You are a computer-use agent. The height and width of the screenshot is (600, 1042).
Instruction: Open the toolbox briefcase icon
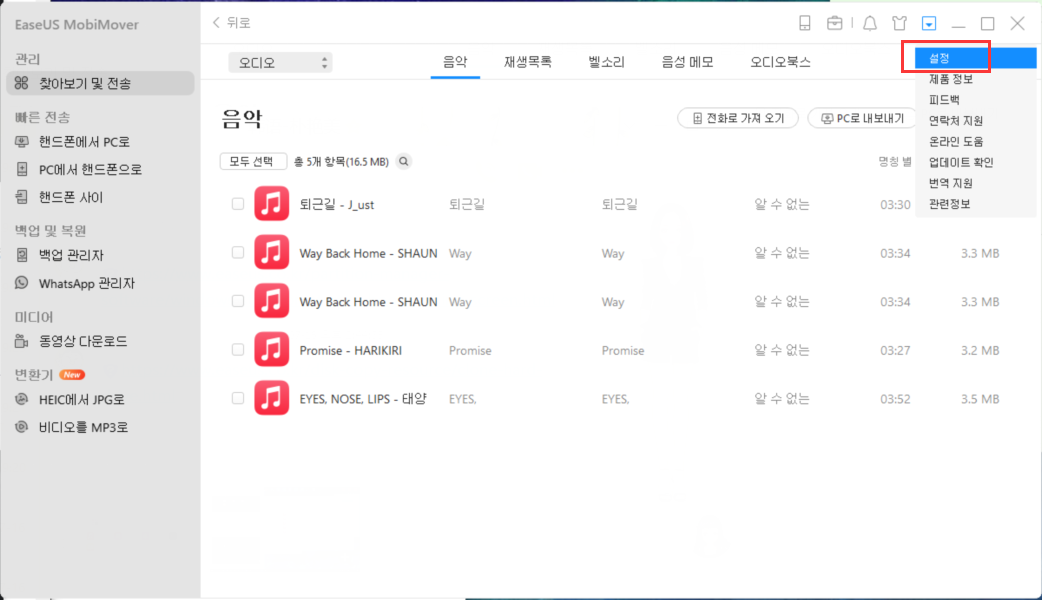click(834, 23)
